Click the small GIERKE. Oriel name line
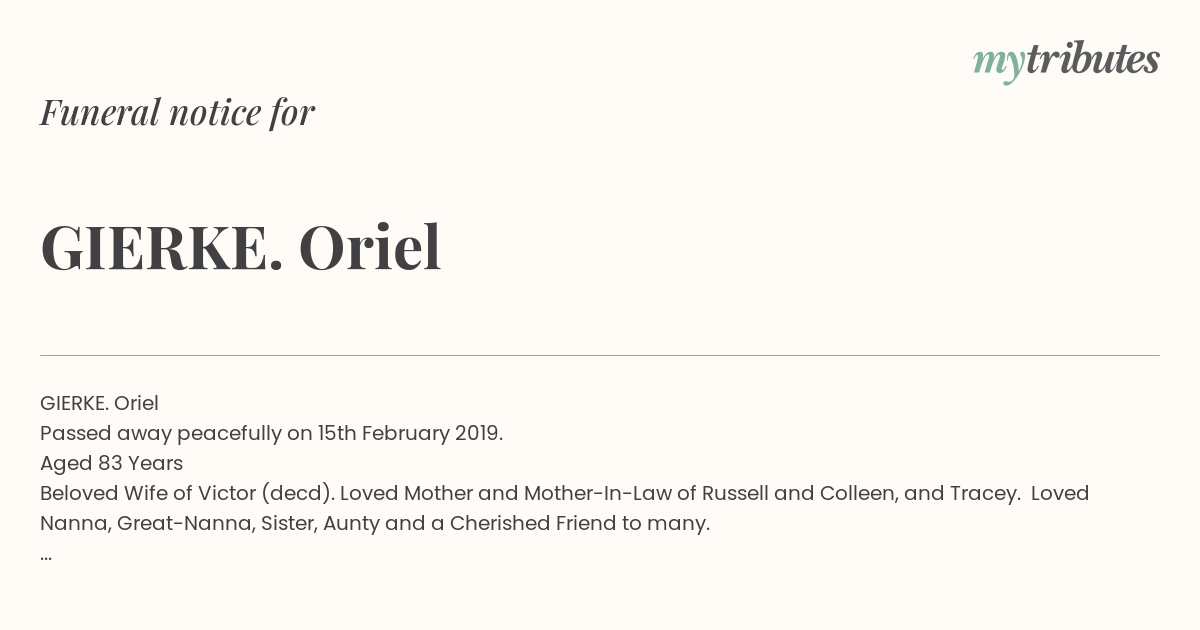Image resolution: width=1200 pixels, height=630 pixels. [99, 404]
